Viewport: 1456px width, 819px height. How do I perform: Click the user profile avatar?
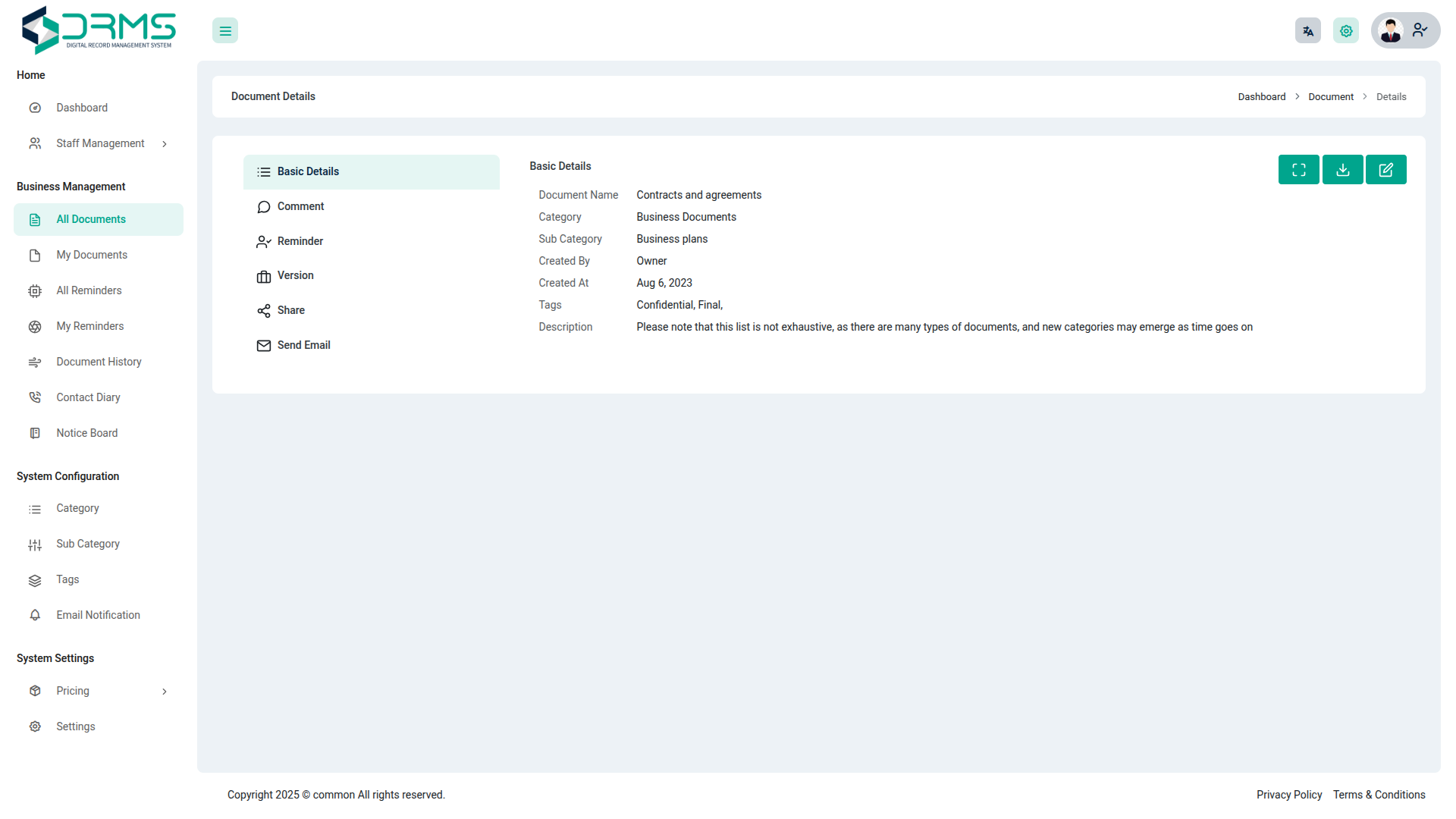coord(1390,31)
